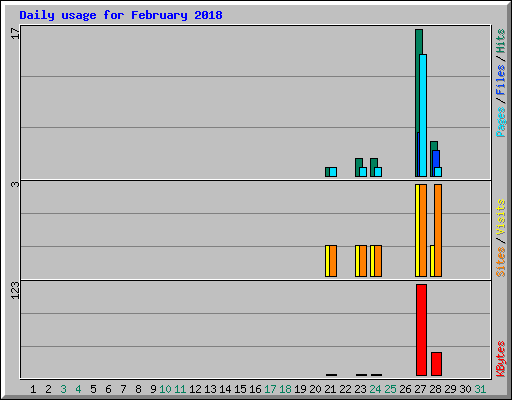This screenshot has height=400, width=512.
Task: Click the Pages legend label
Action: tap(501, 122)
